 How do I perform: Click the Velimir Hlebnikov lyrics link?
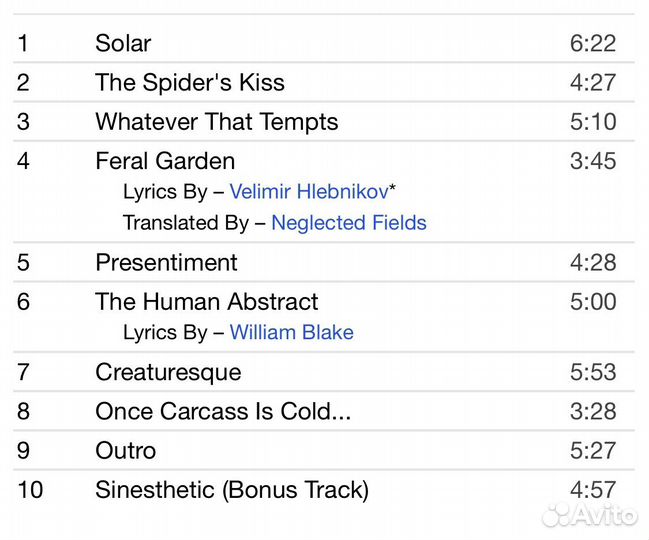[308, 192]
